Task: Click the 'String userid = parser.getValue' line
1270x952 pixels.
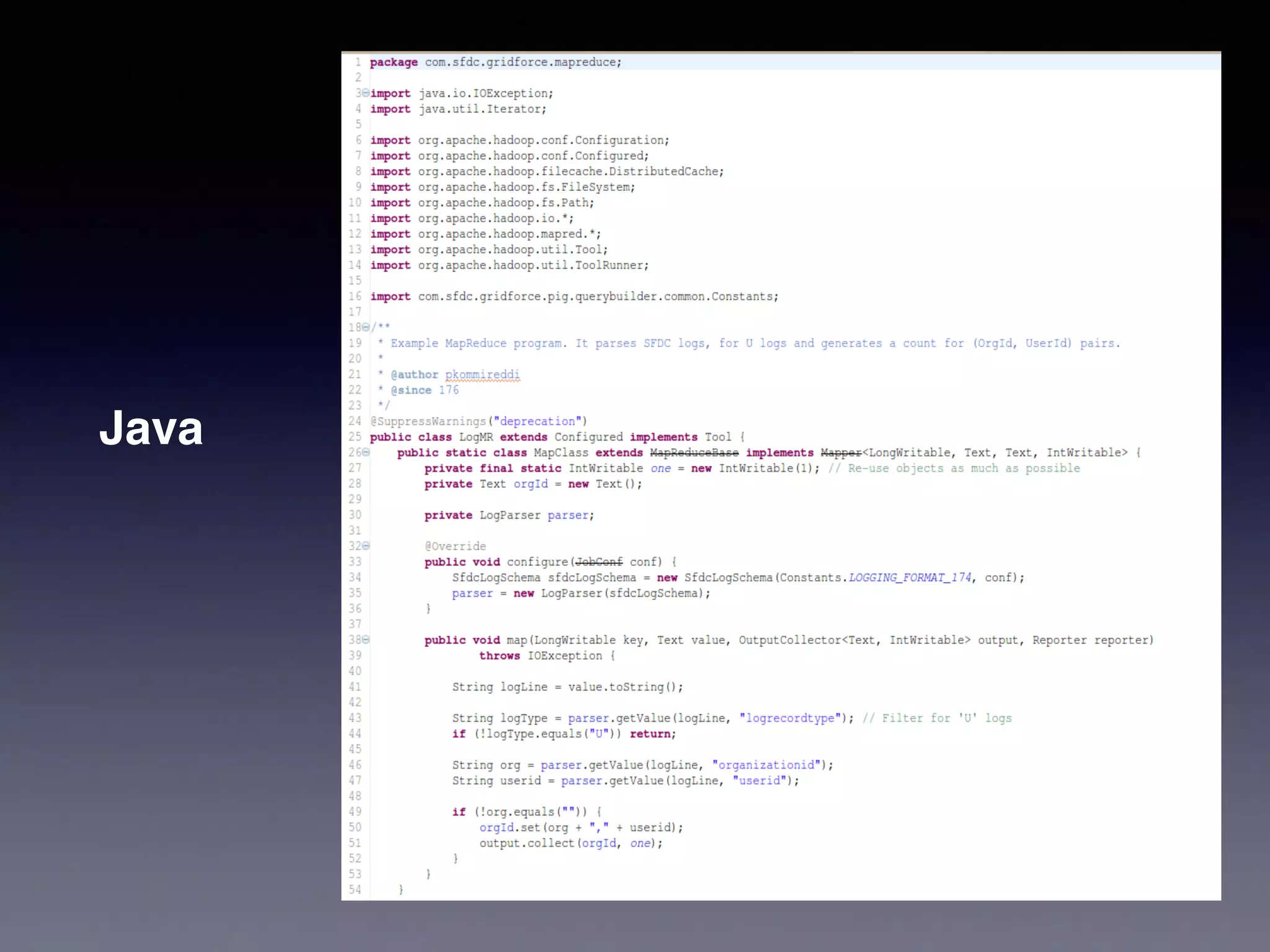Action: [626, 780]
